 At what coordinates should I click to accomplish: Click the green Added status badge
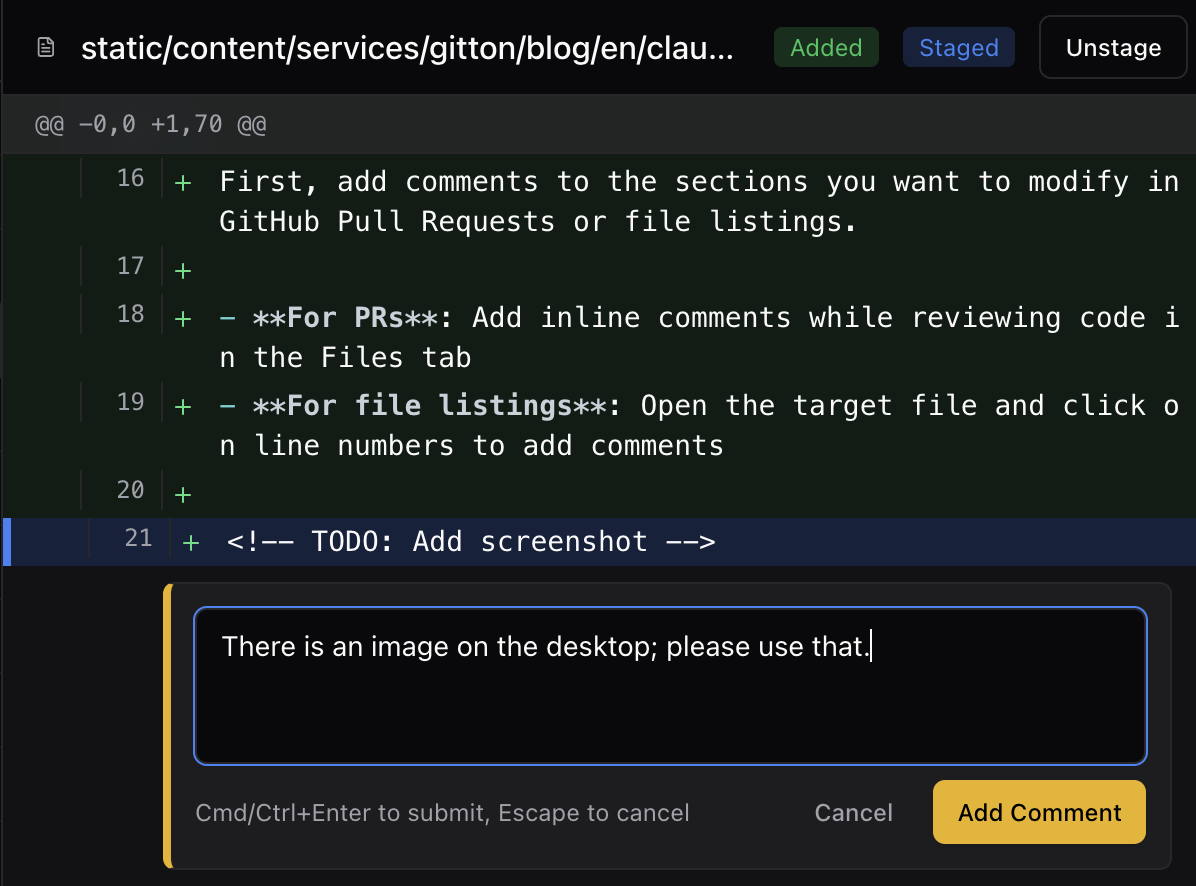826,48
